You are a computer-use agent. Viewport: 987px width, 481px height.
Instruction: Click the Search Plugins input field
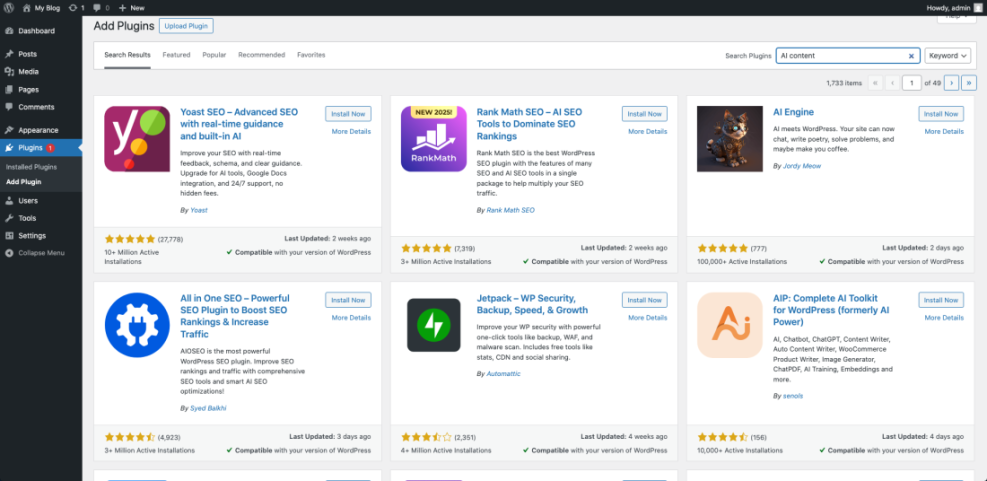[x=848, y=56]
